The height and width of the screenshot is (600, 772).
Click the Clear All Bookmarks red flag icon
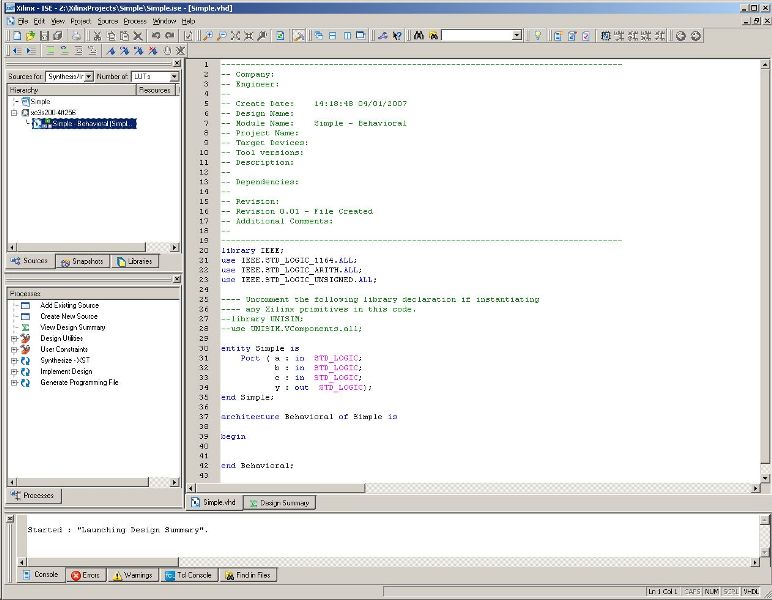click(153, 50)
